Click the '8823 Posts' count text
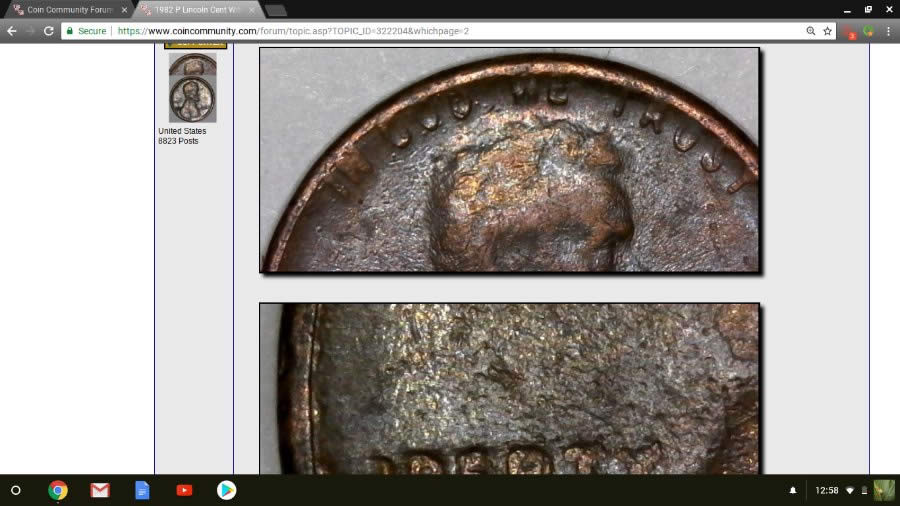900x506 pixels. (178, 141)
